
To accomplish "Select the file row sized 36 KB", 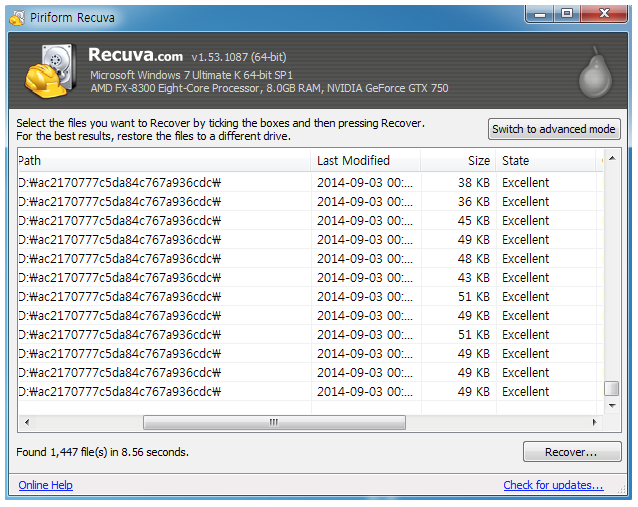I will point(310,201).
